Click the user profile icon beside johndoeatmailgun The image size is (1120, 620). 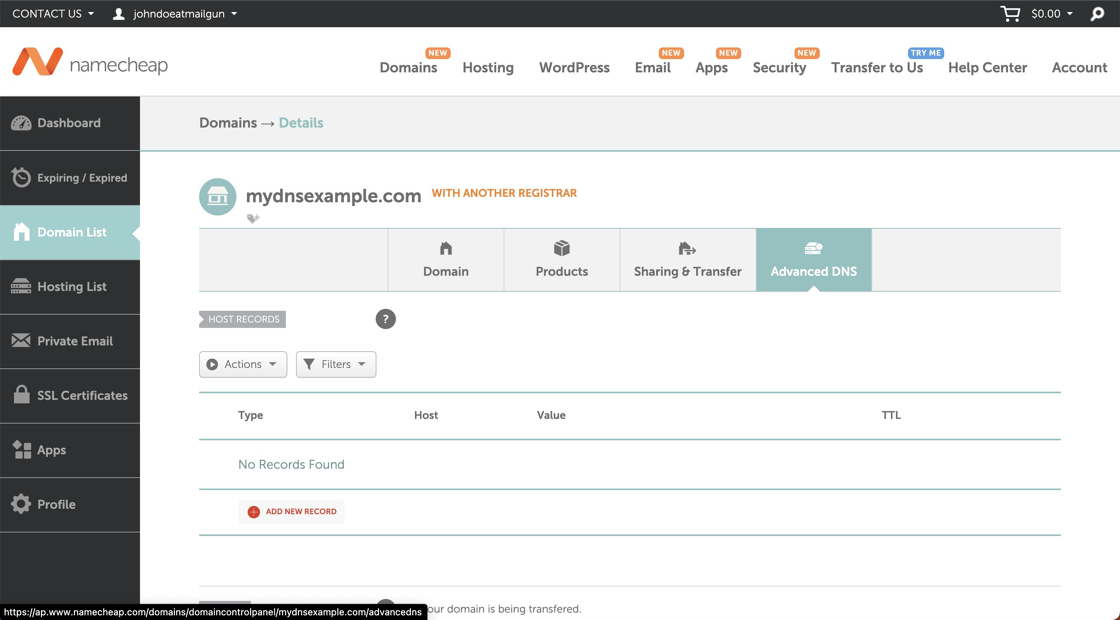click(119, 14)
